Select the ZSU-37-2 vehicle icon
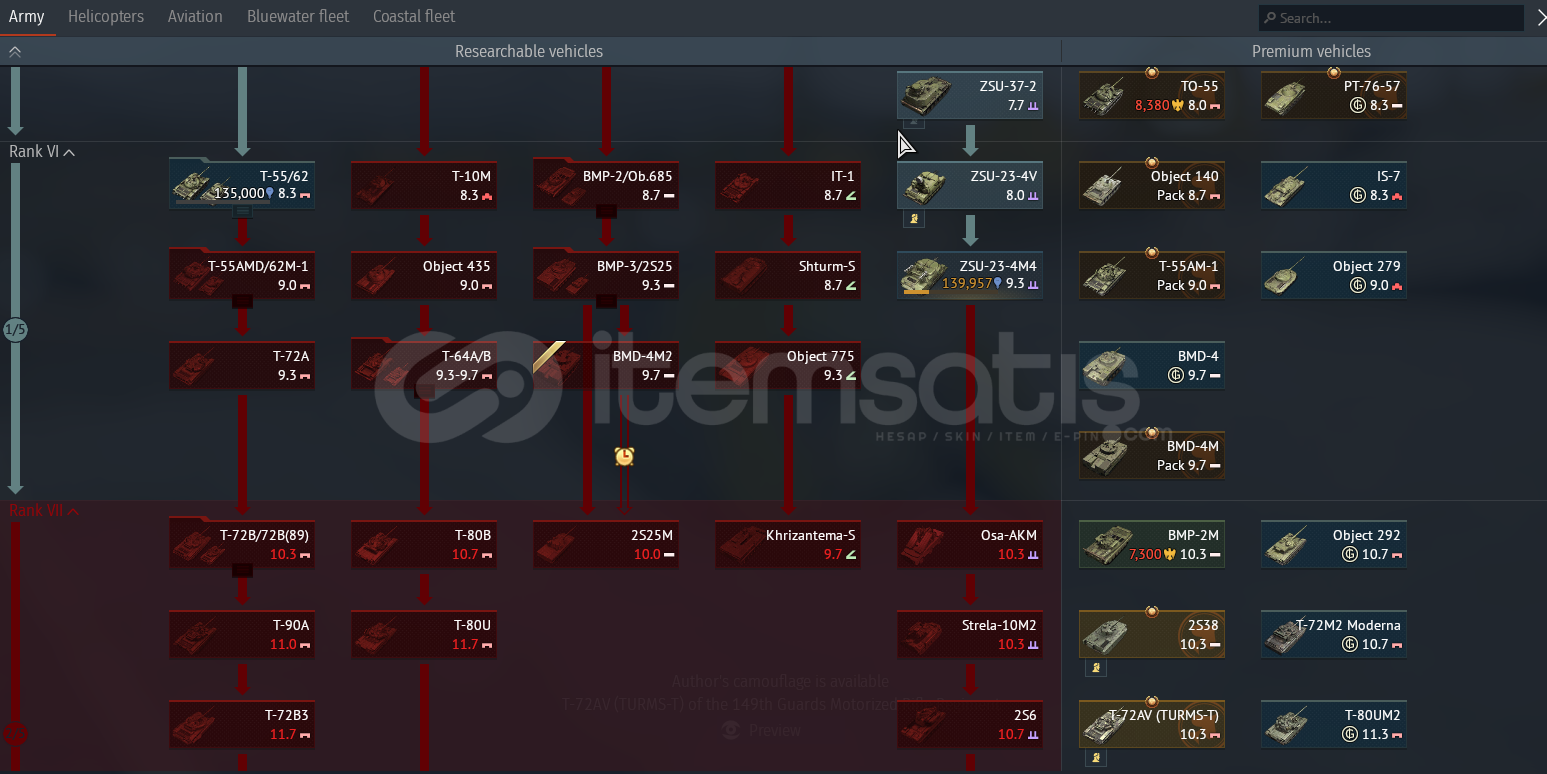The height and width of the screenshot is (774, 1547). (926, 96)
